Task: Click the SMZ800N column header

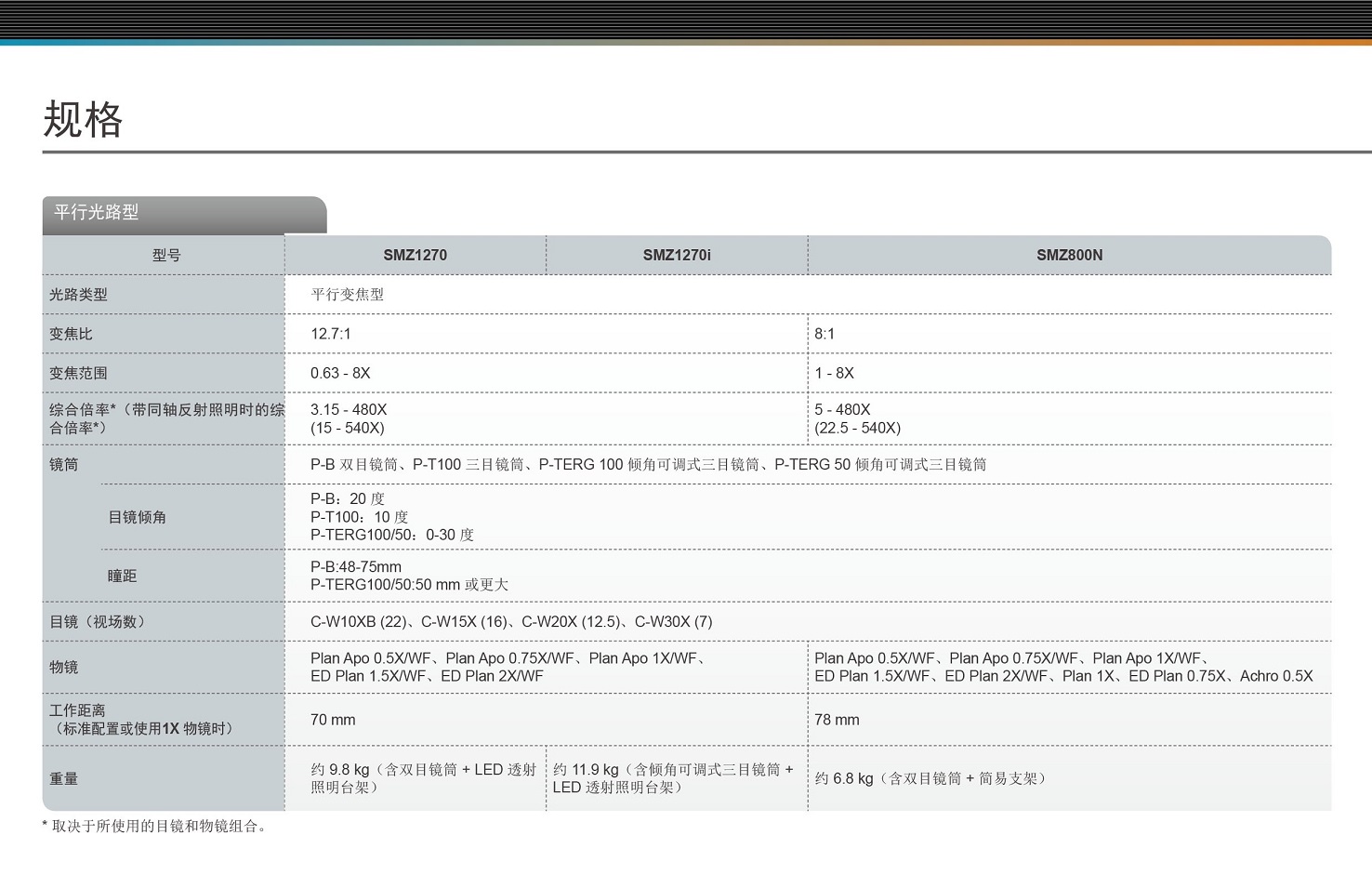Action: point(1070,255)
